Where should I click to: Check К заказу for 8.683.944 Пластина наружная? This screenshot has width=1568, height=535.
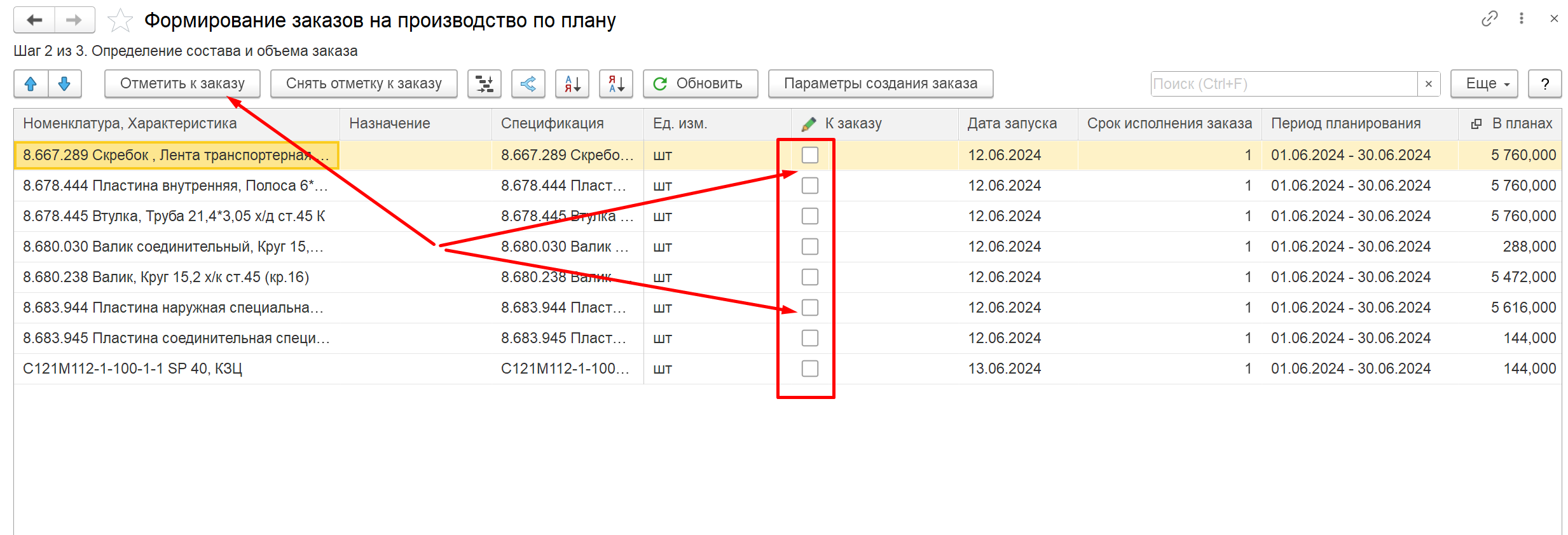click(x=810, y=308)
